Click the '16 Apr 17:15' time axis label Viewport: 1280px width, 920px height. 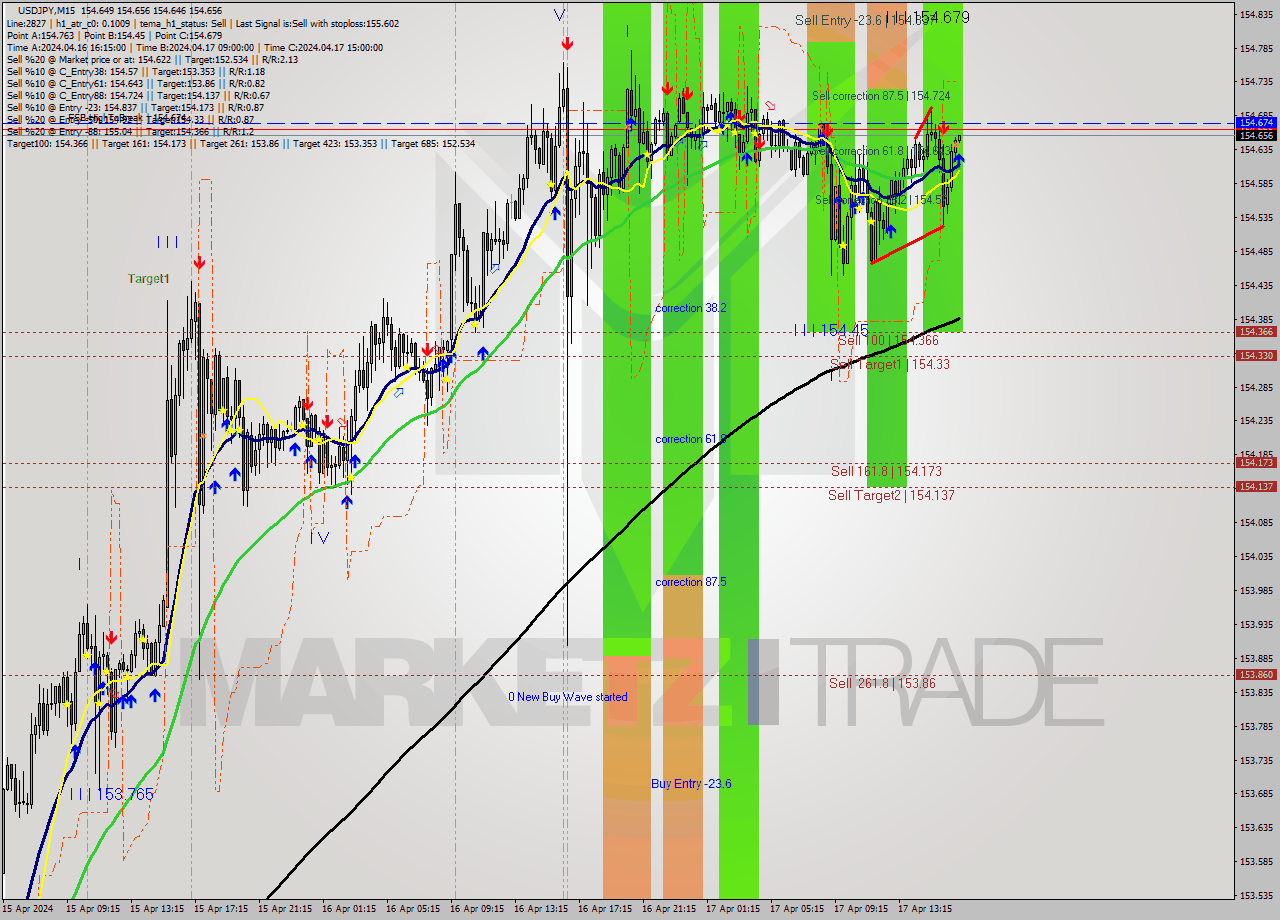[x=605, y=909]
